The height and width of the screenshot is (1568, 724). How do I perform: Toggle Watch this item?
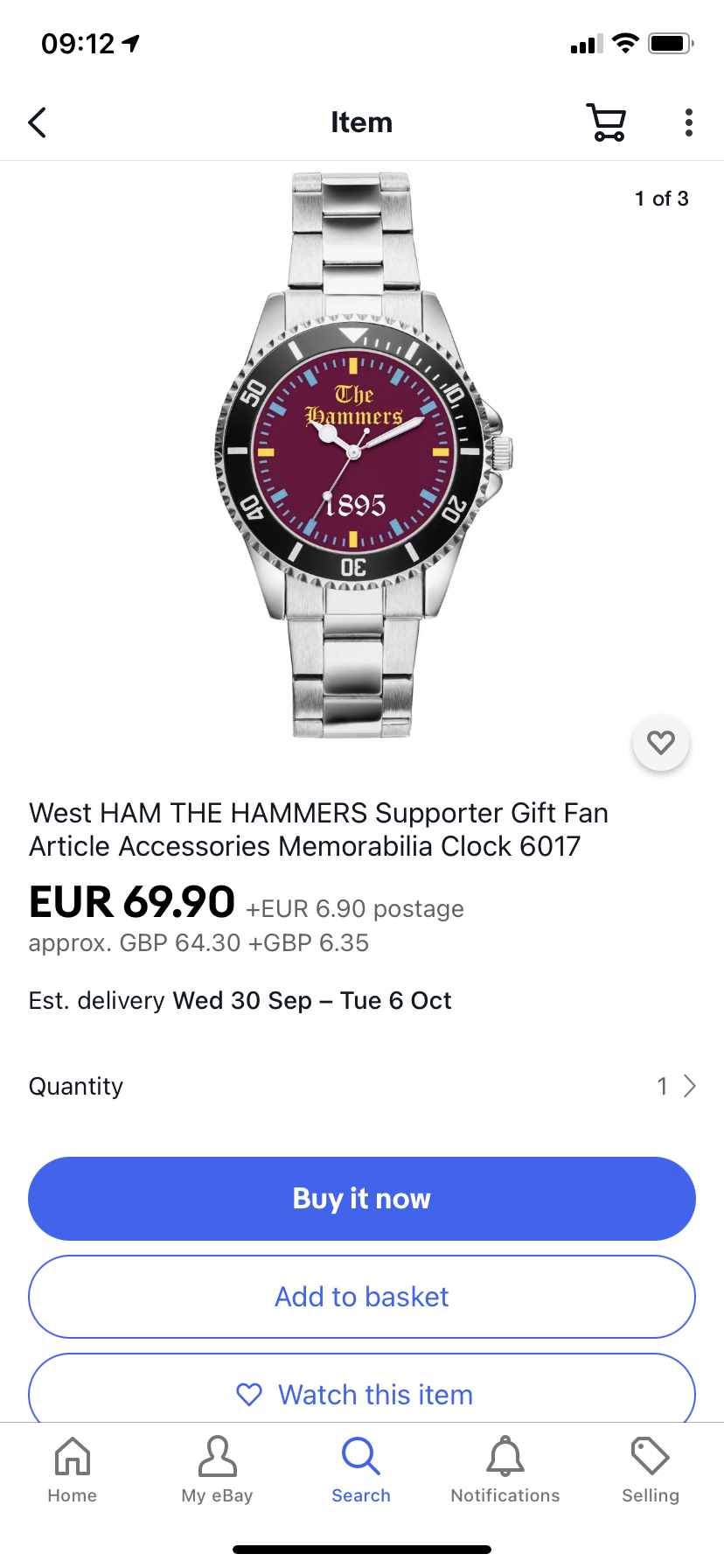pos(362,1394)
